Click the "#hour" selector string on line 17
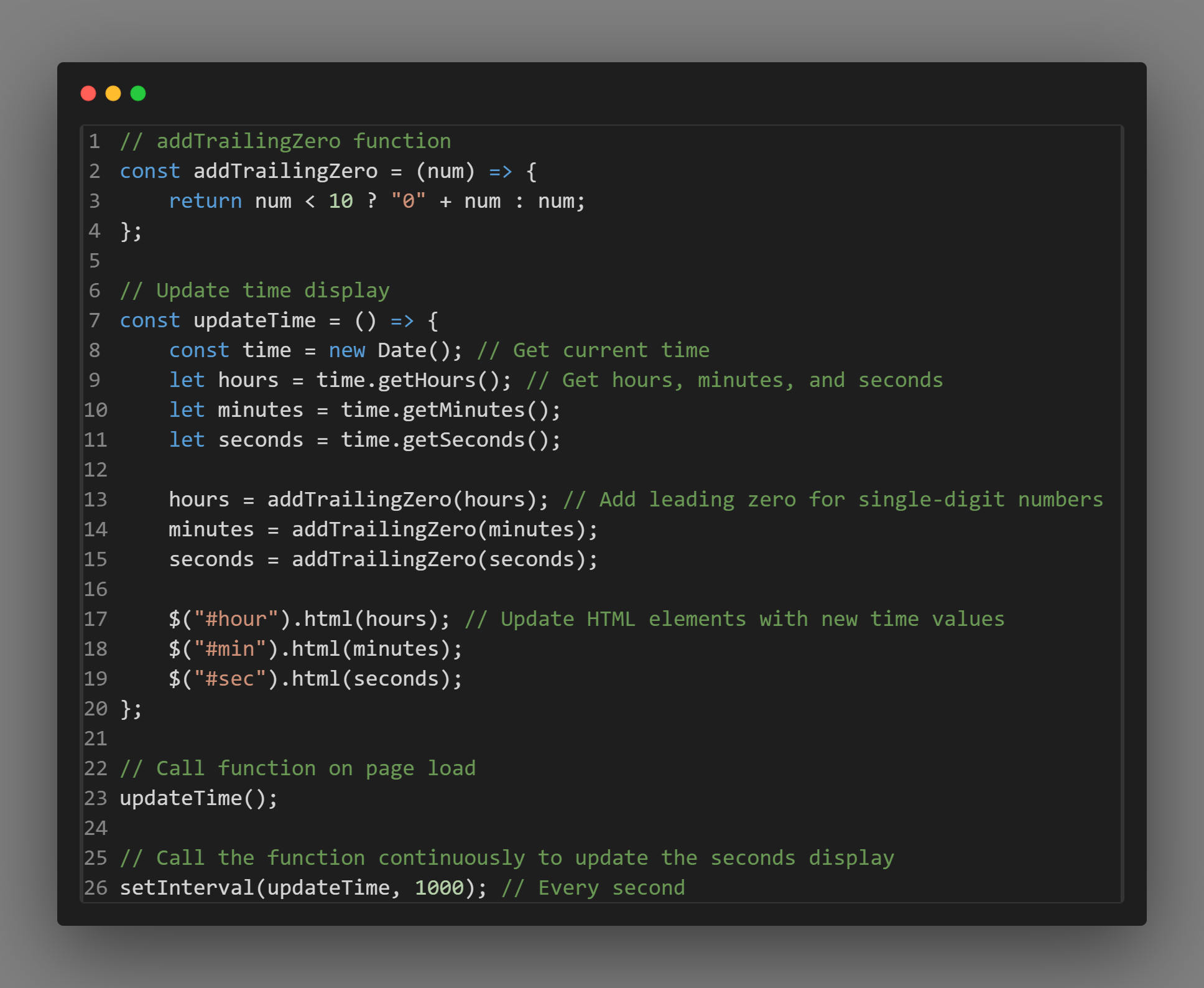This screenshot has height=988, width=1204. 236,619
